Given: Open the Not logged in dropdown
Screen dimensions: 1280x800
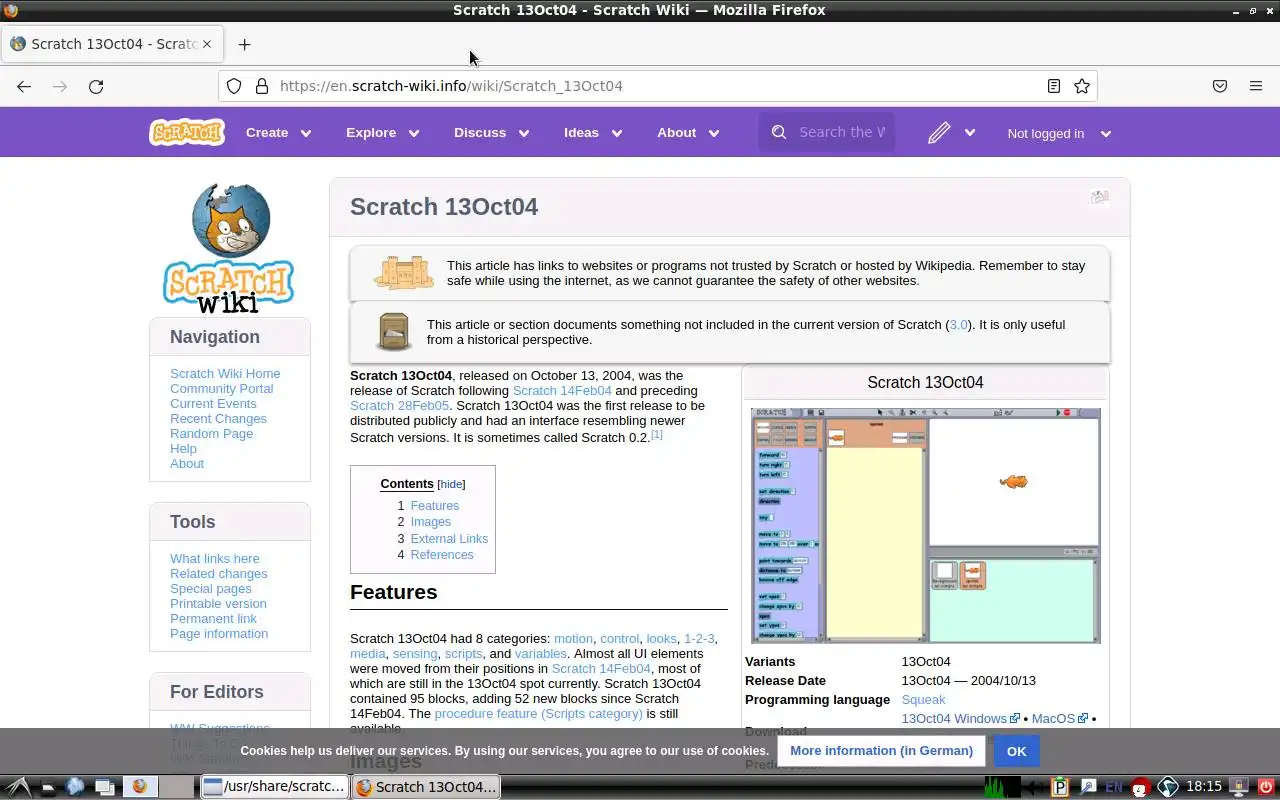Looking at the screenshot, I should click(x=1059, y=133).
